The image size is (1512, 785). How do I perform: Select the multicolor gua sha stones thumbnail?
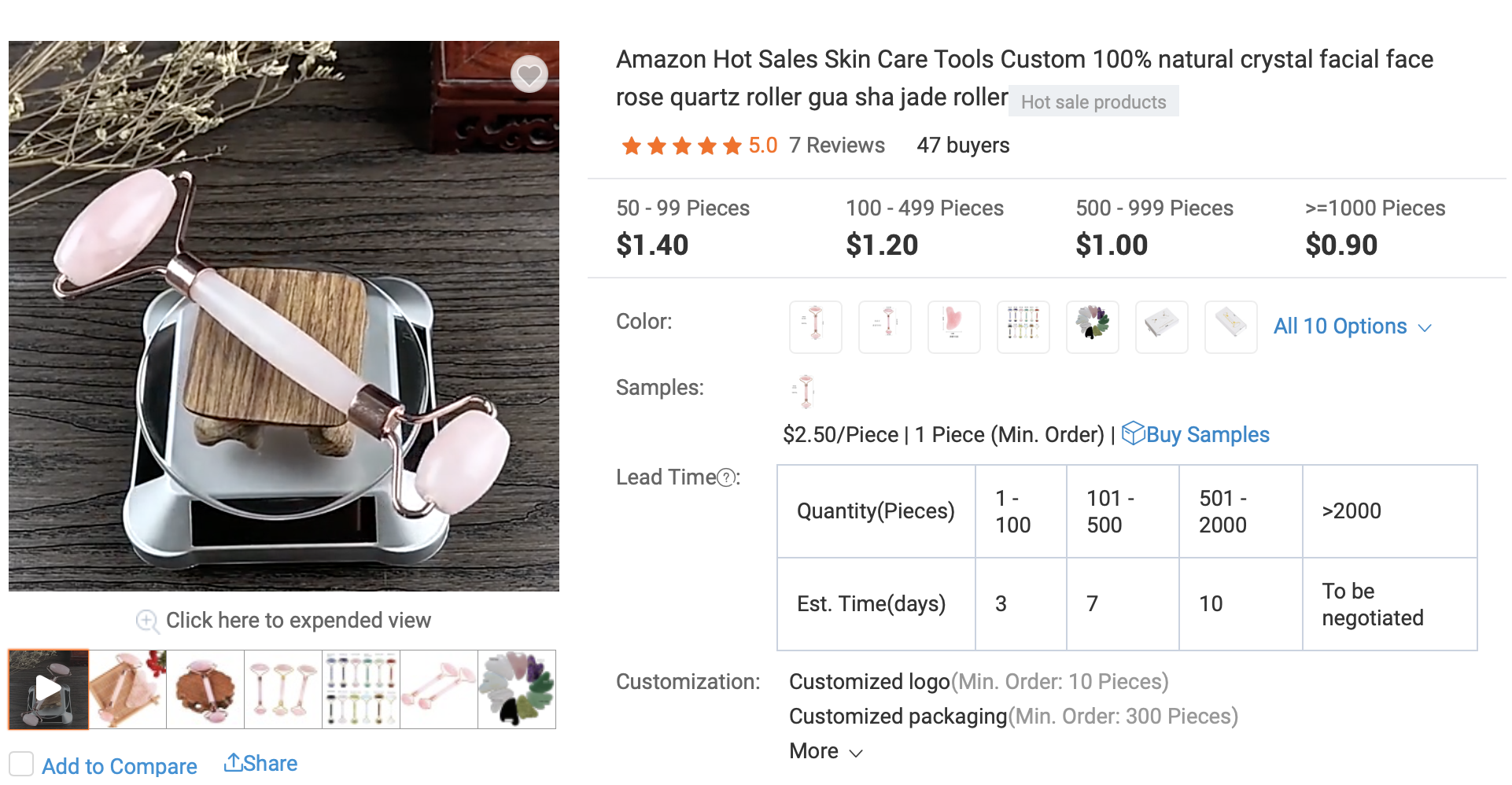coord(517,689)
